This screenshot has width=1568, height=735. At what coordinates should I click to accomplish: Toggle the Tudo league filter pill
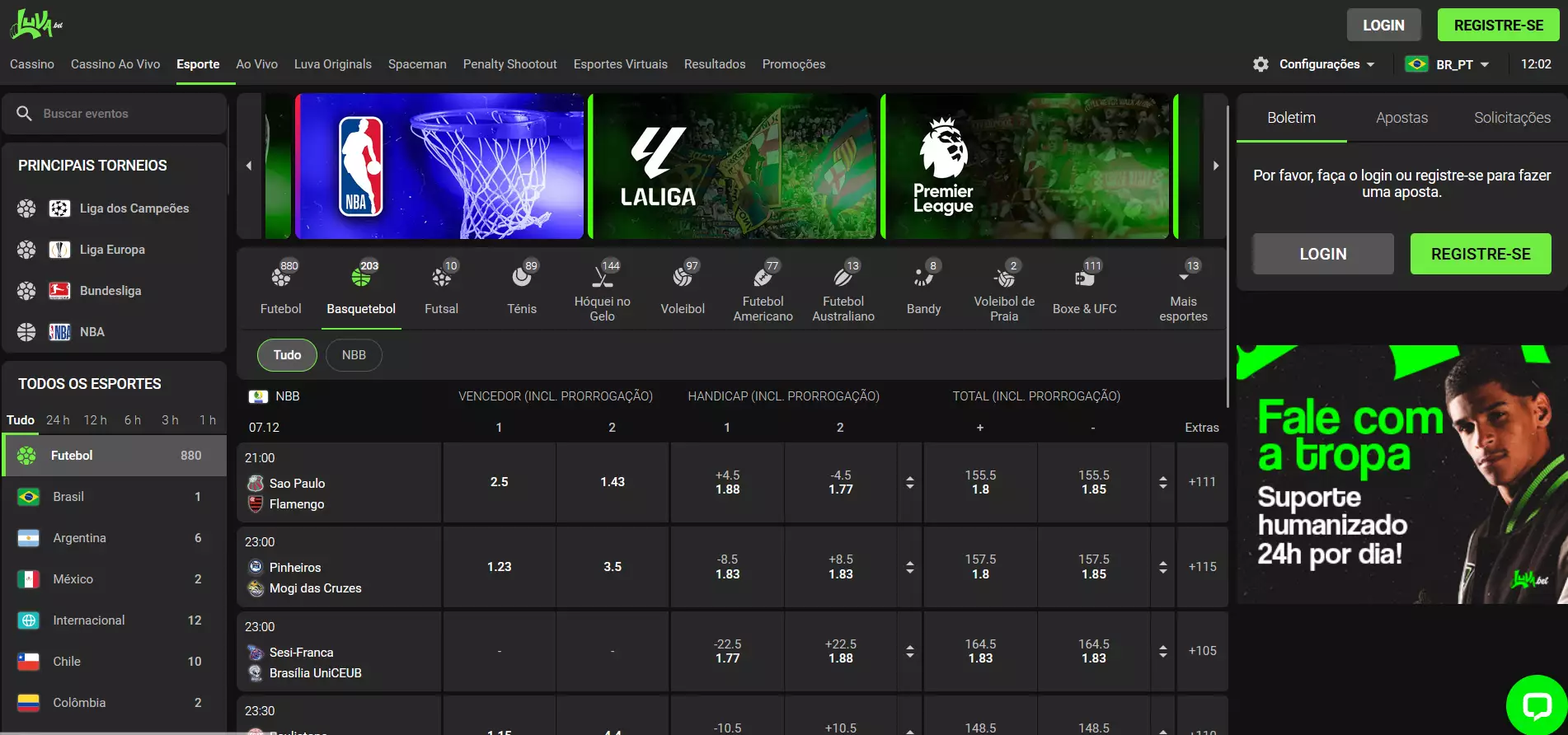287,355
